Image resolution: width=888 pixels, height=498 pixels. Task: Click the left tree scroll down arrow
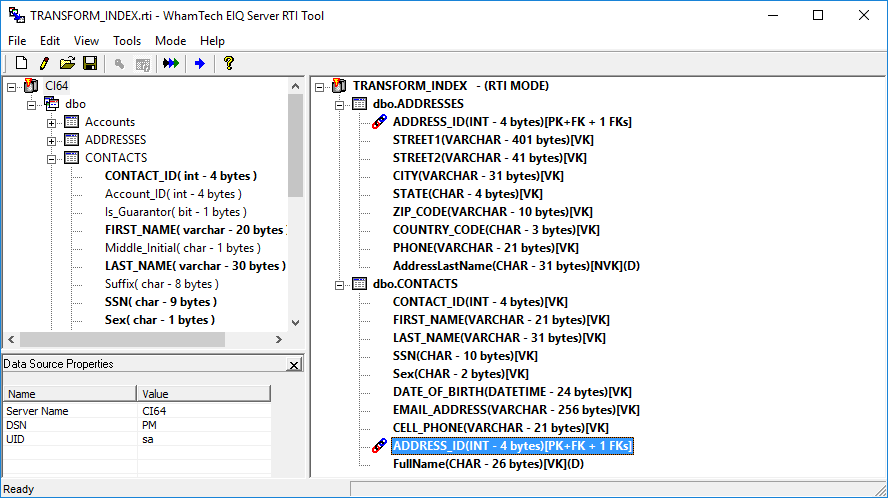point(295,322)
